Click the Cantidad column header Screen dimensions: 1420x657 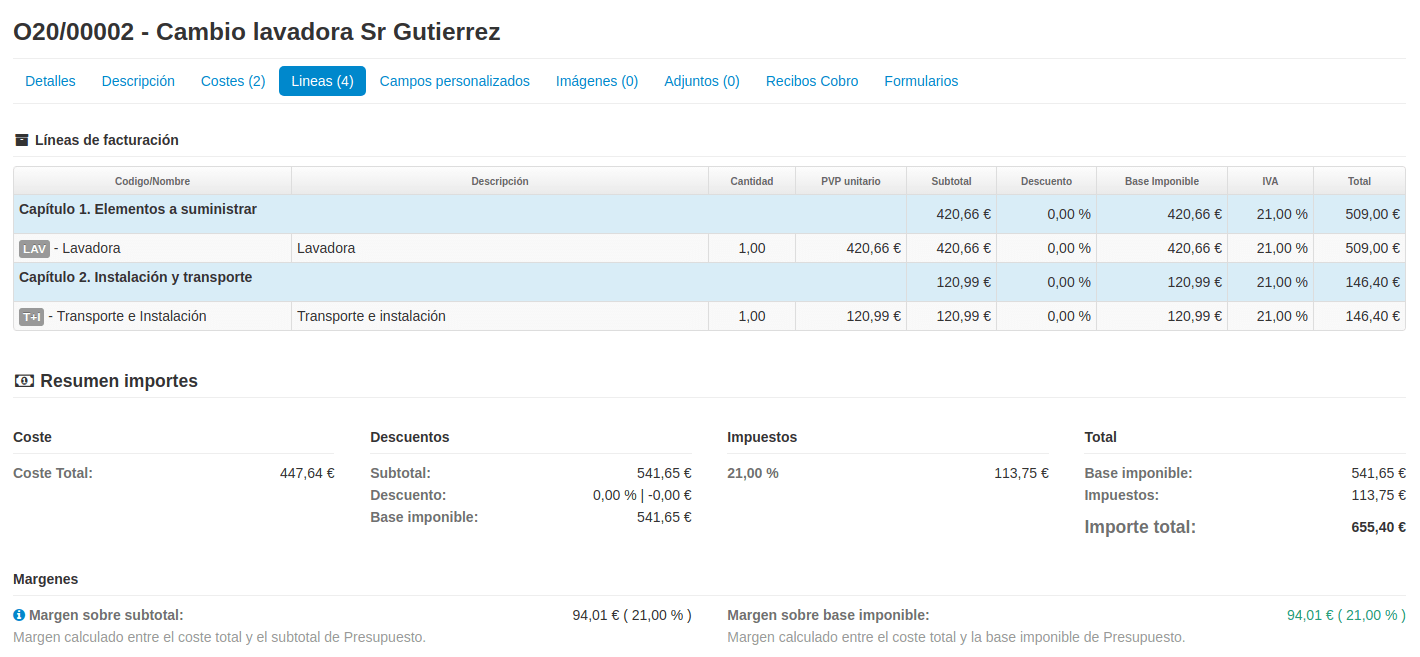pos(752,181)
